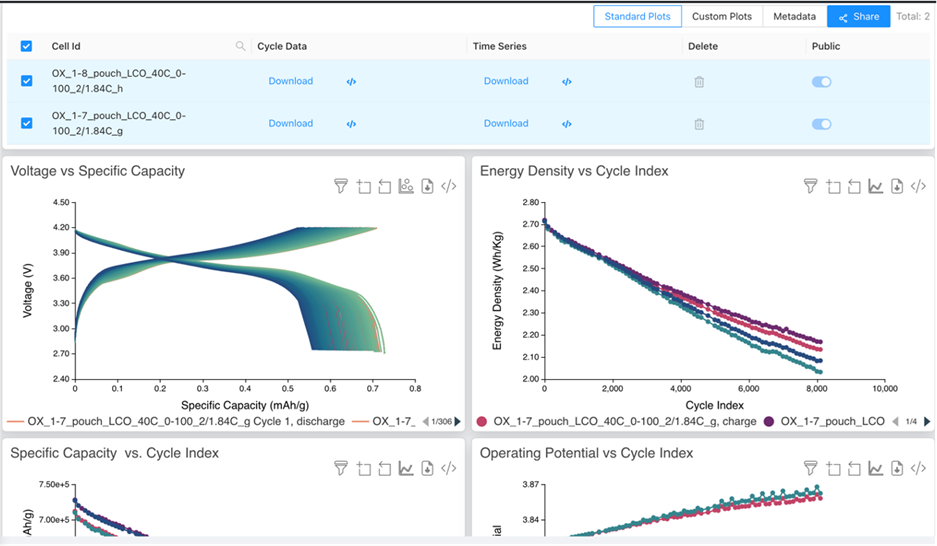Download Time Series for OX_1-7_pouch cell

coord(506,123)
